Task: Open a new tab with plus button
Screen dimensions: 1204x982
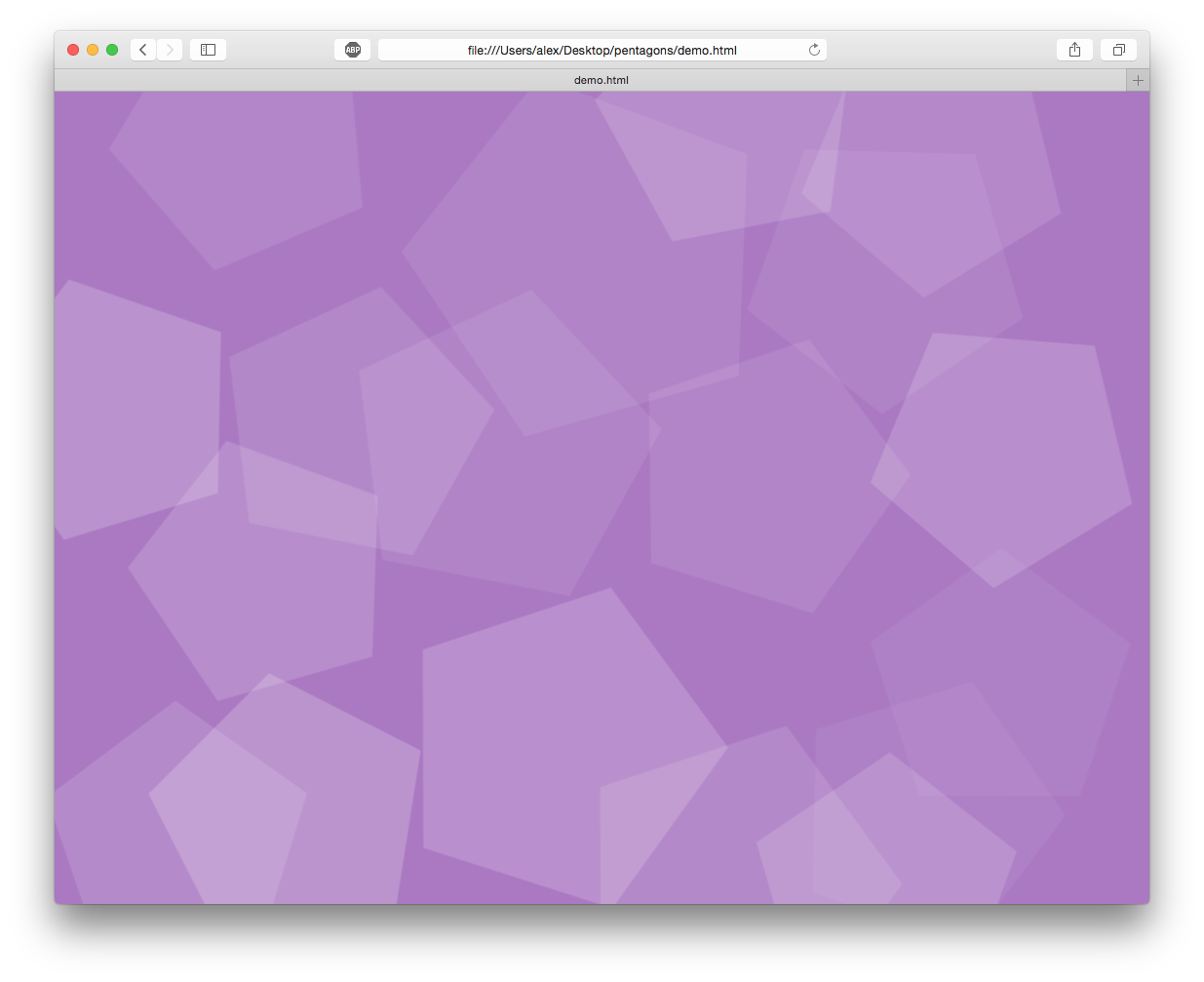Action: [x=1138, y=80]
